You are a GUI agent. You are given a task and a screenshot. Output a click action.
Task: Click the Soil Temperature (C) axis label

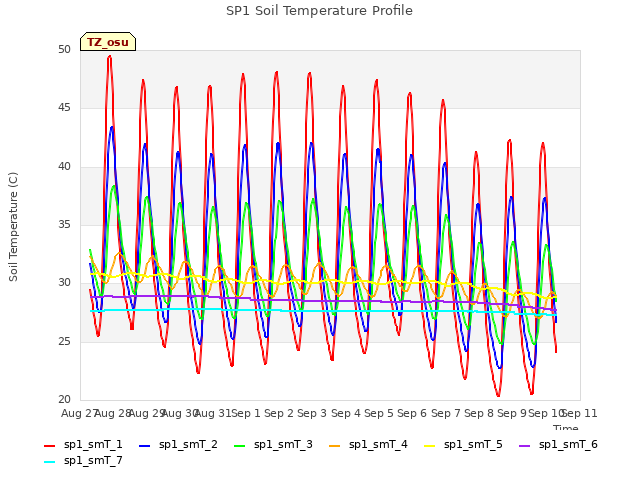(13, 227)
